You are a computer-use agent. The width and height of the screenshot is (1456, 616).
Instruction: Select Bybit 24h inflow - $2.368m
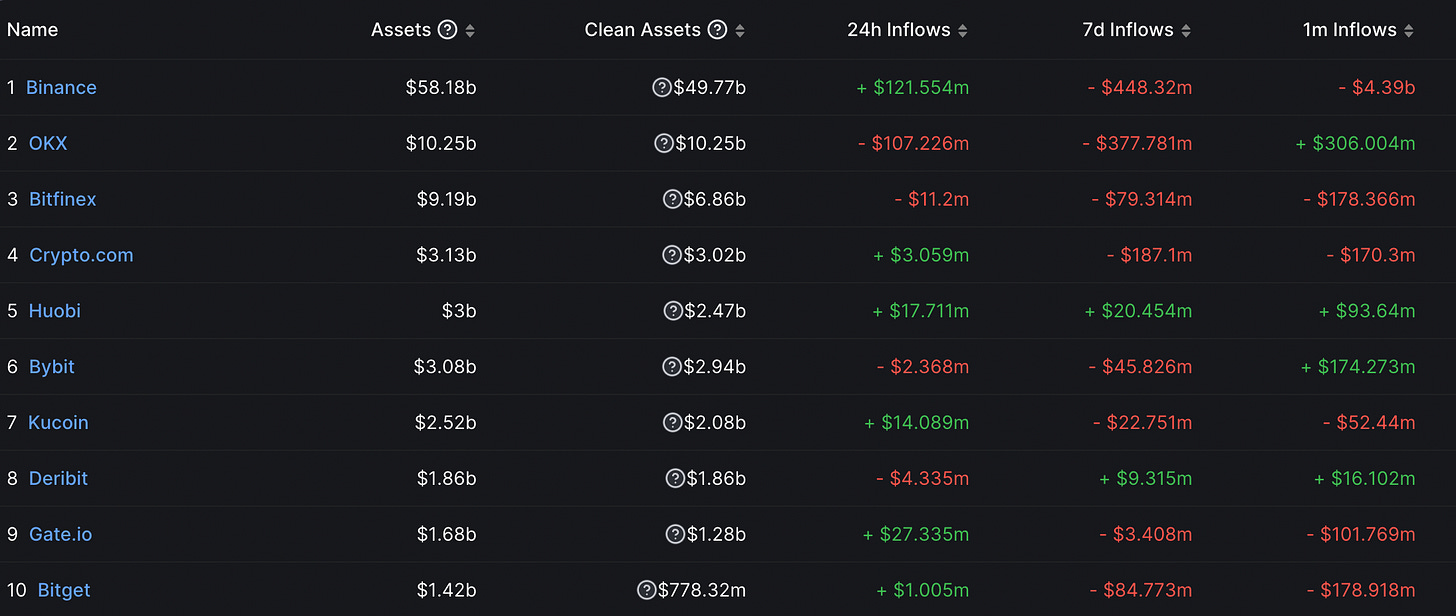tap(923, 367)
